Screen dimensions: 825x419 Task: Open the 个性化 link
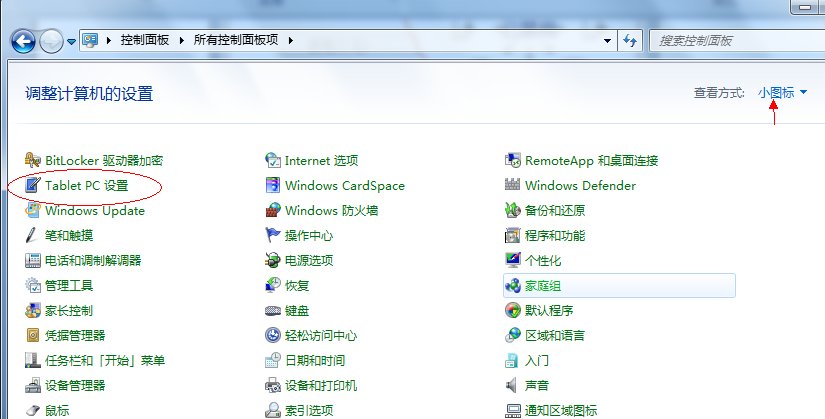(543, 260)
